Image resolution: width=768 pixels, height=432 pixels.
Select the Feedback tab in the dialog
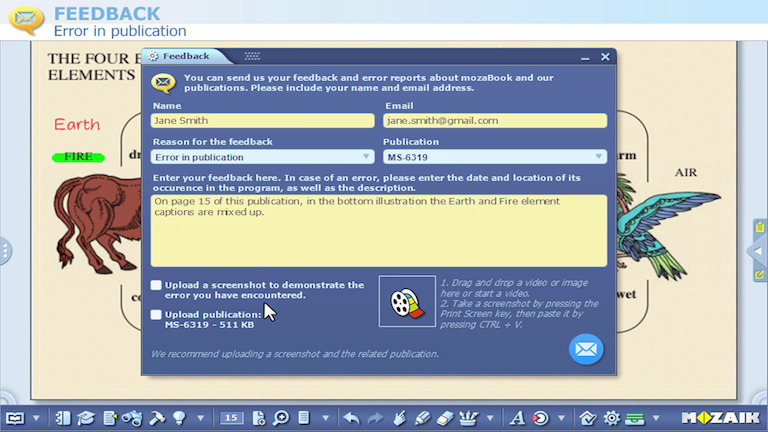185,57
